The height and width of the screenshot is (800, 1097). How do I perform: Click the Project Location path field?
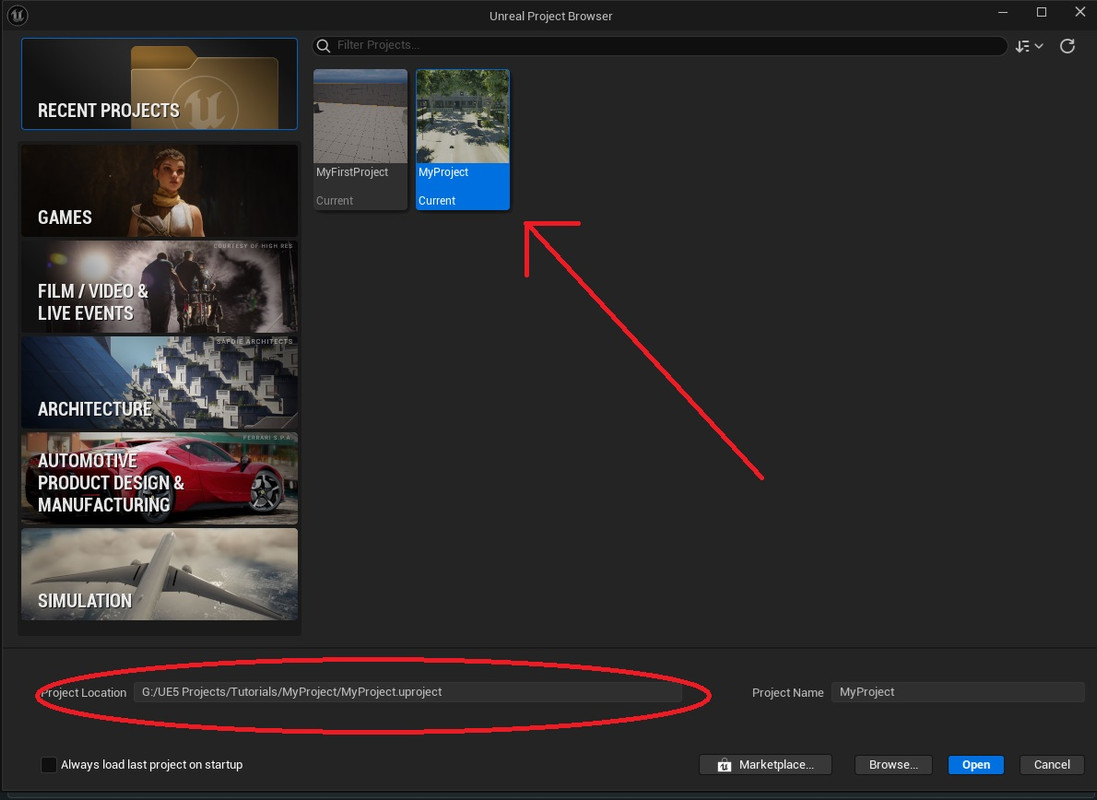[408, 692]
